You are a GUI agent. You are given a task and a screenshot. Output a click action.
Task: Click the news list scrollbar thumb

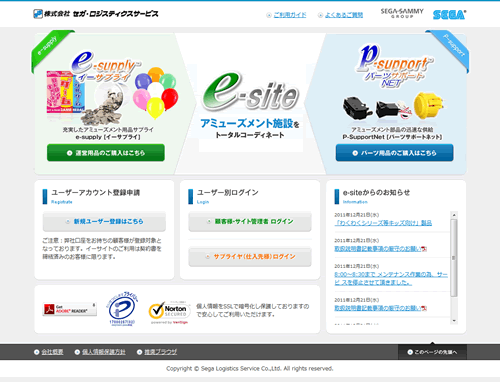click(x=454, y=258)
